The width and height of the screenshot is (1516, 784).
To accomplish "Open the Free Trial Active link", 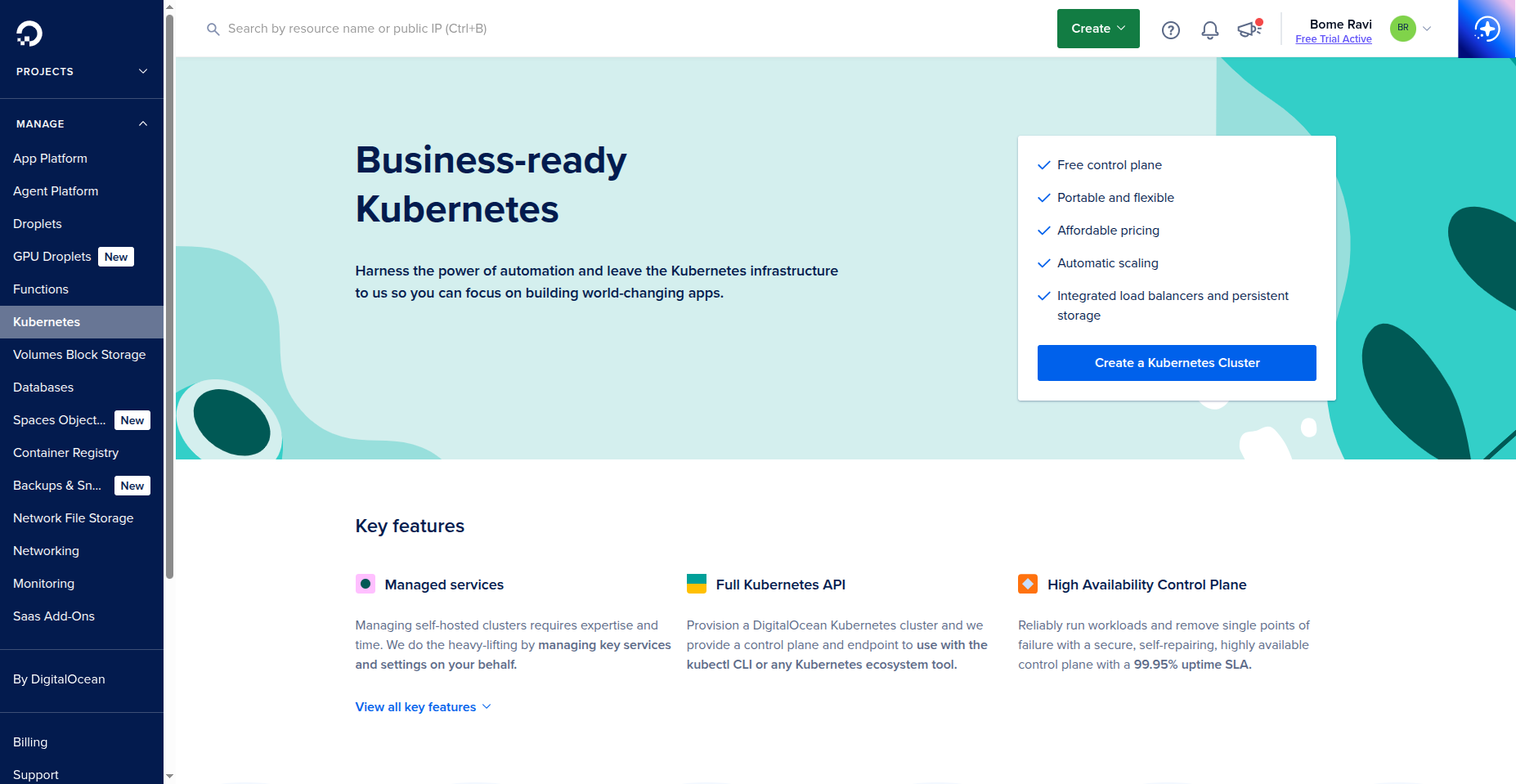I will [x=1333, y=38].
